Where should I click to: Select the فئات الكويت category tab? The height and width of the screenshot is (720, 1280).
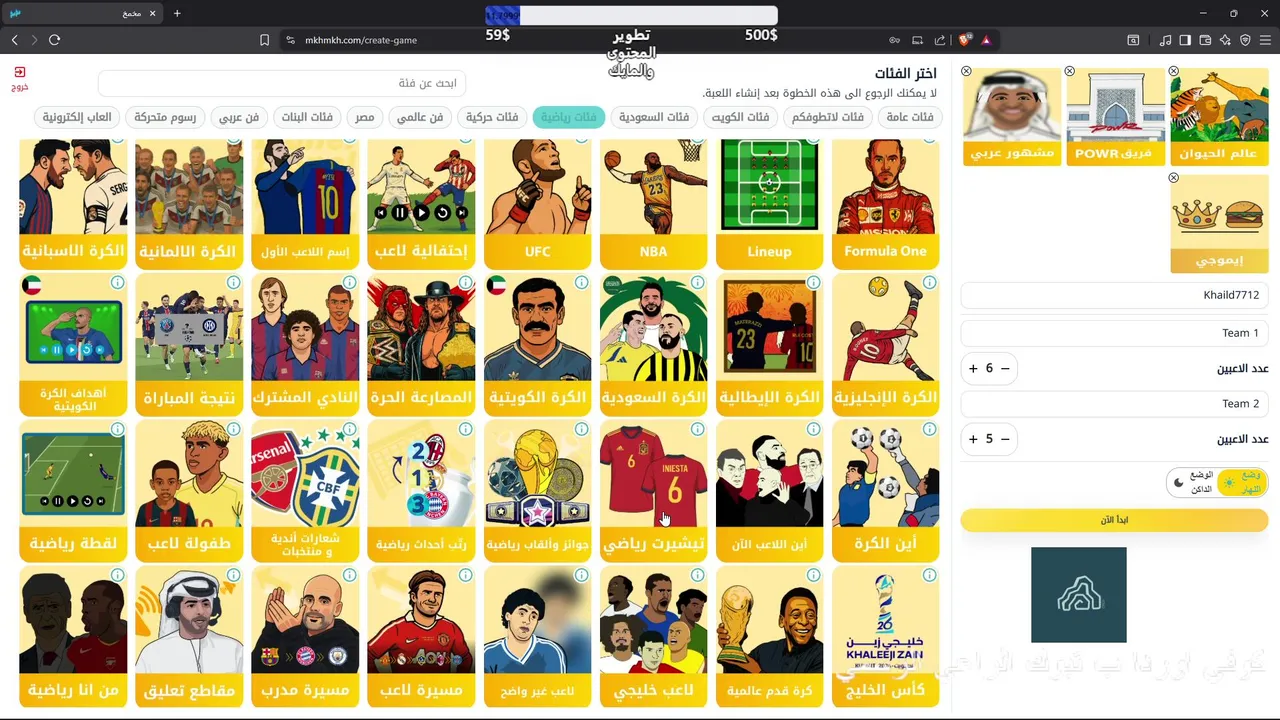(740, 117)
